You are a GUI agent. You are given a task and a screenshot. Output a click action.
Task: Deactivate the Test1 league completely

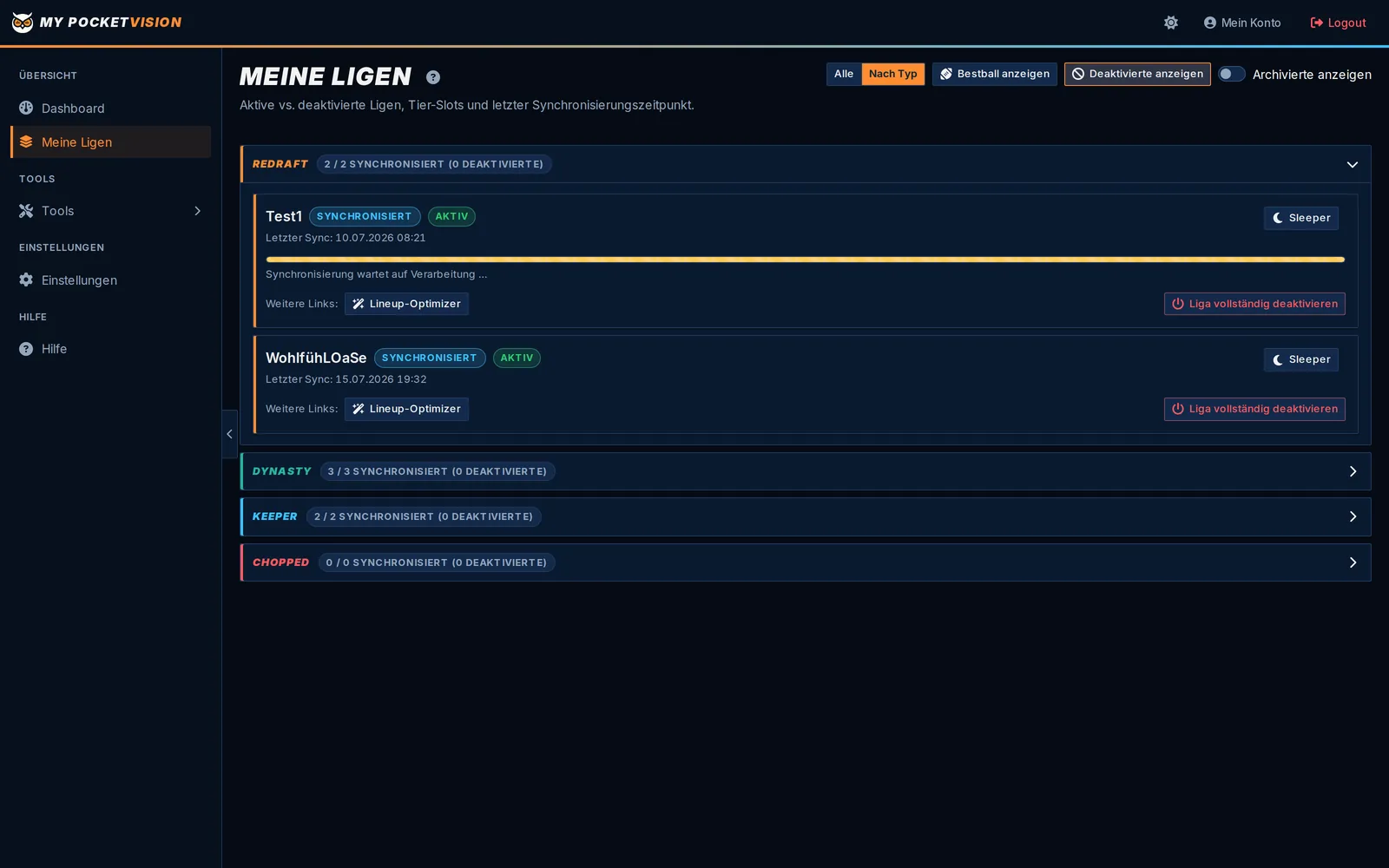(x=1254, y=304)
